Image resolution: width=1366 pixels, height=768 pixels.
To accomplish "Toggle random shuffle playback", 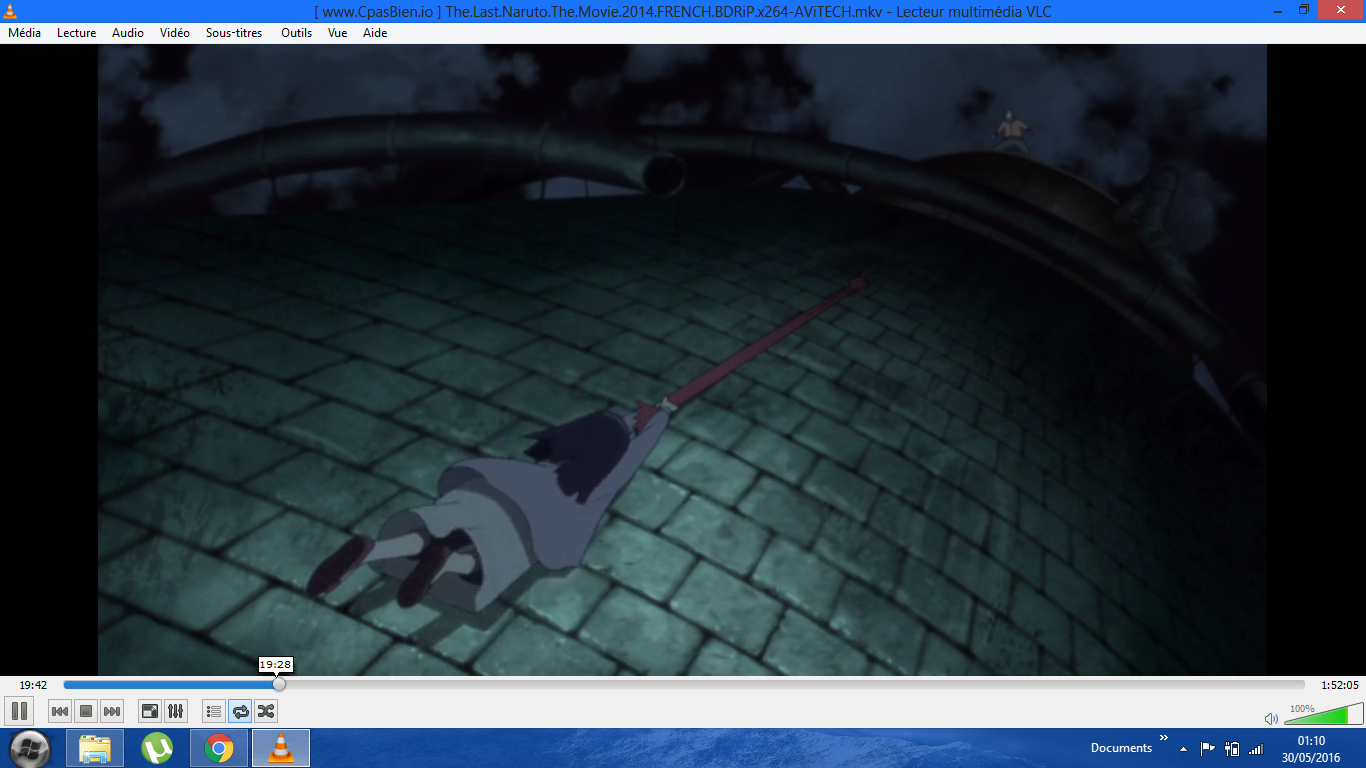I will [x=266, y=711].
